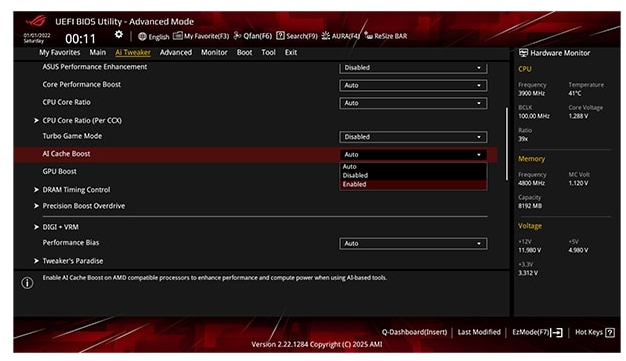
Task: Open settings gear next to clock
Action: [119, 35]
